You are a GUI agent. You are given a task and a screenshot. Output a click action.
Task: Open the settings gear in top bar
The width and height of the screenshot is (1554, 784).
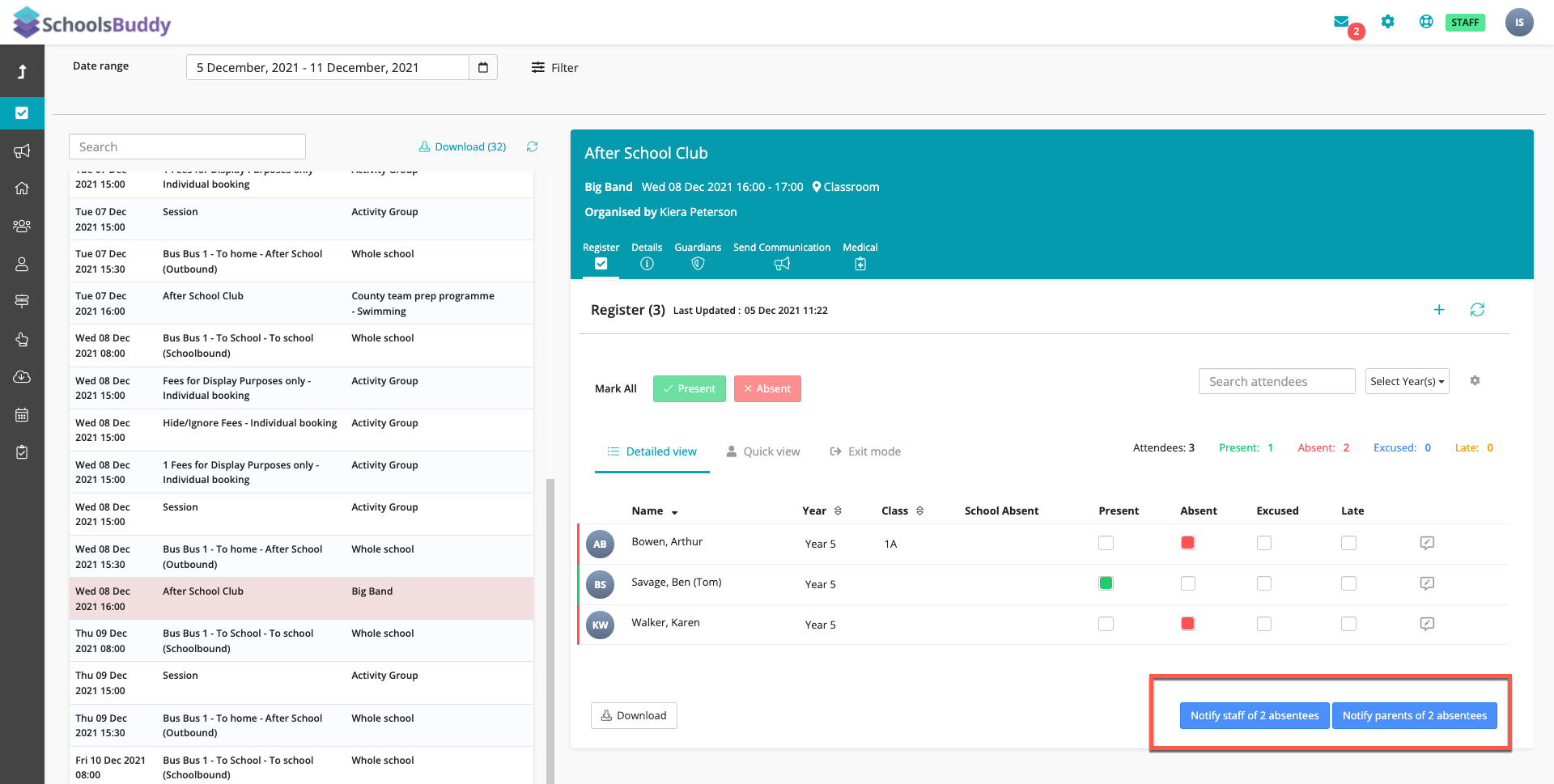click(1388, 22)
